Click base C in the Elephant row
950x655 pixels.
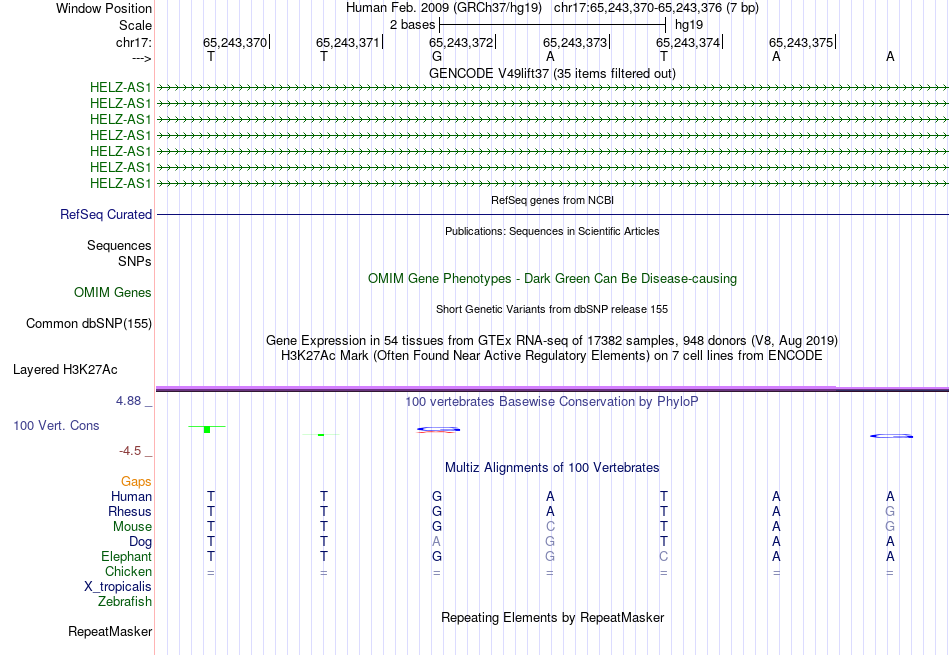663,557
